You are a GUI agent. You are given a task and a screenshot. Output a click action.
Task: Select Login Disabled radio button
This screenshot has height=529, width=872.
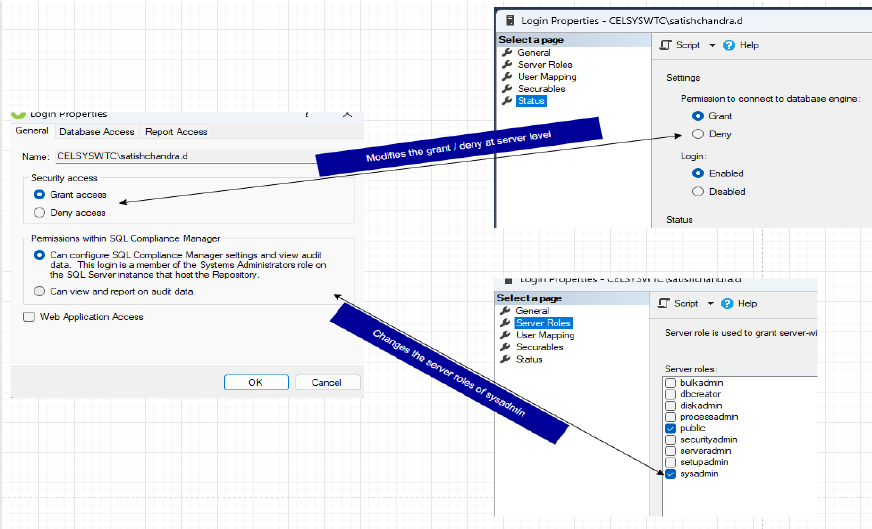point(698,191)
